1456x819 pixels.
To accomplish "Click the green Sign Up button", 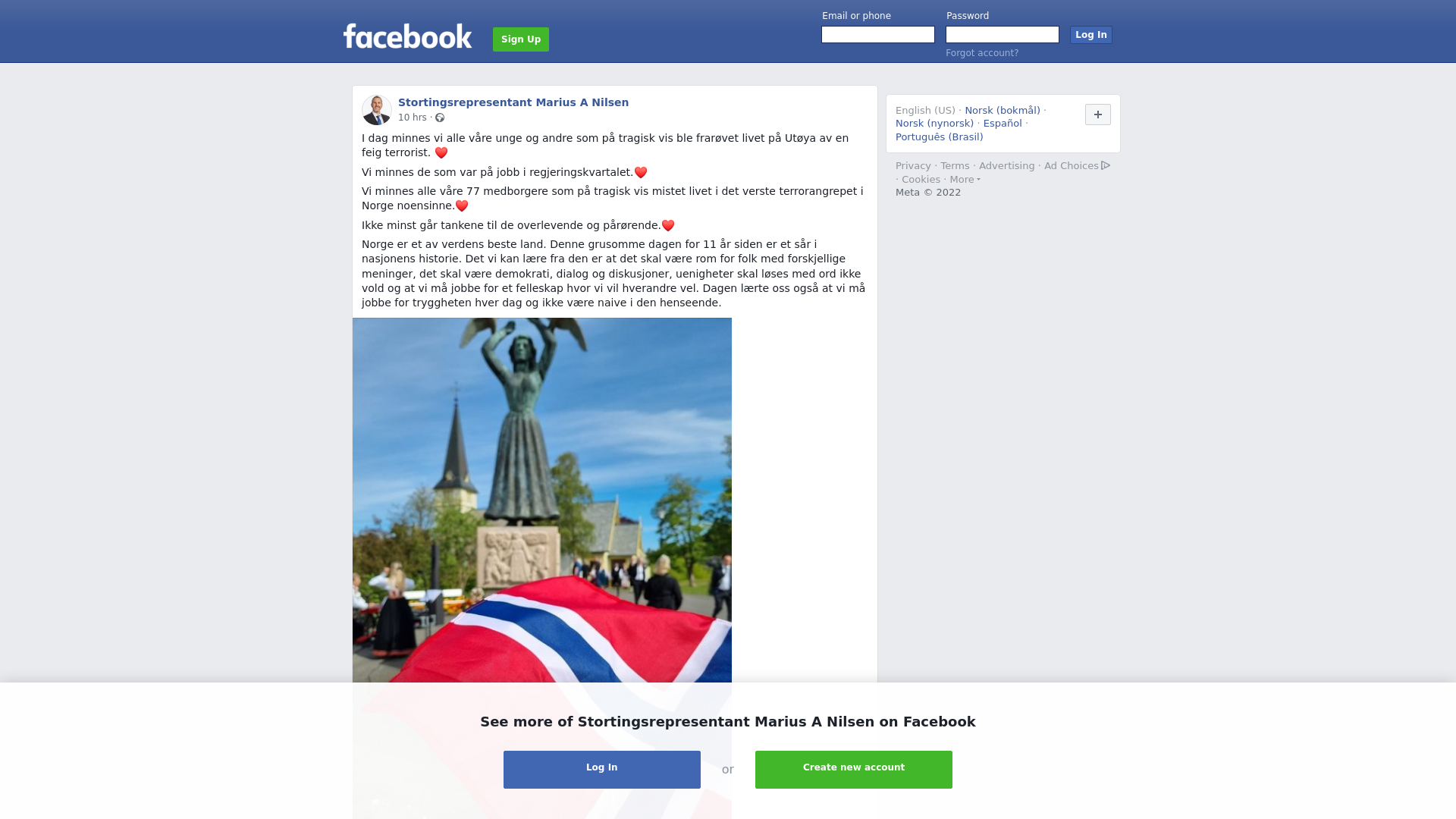I will click(521, 39).
